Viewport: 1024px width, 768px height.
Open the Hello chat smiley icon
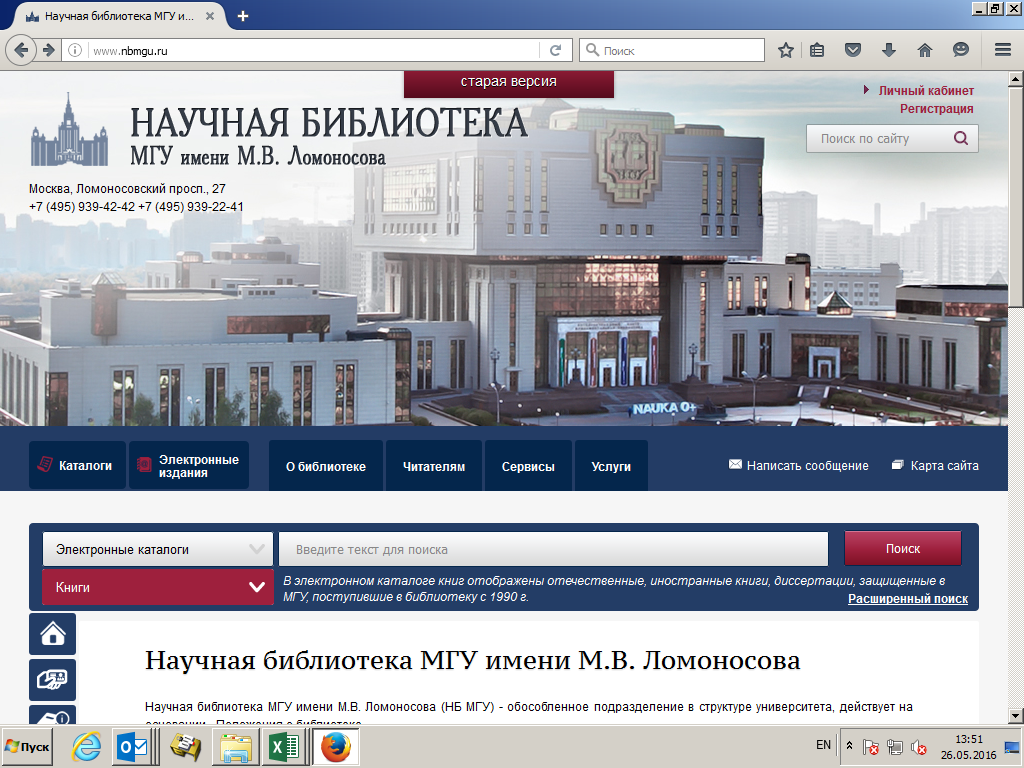tap(961, 50)
